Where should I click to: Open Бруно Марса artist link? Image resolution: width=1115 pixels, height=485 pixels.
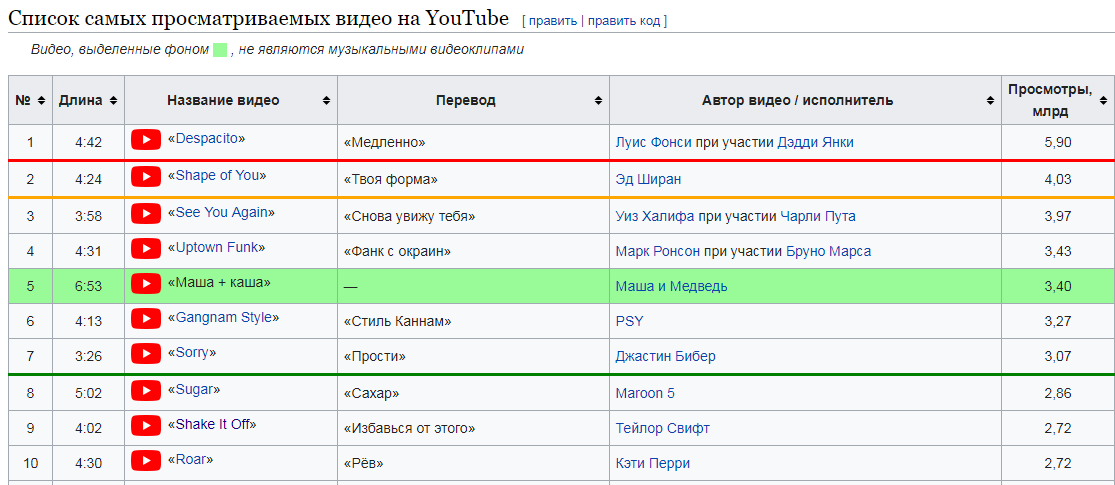pos(828,251)
